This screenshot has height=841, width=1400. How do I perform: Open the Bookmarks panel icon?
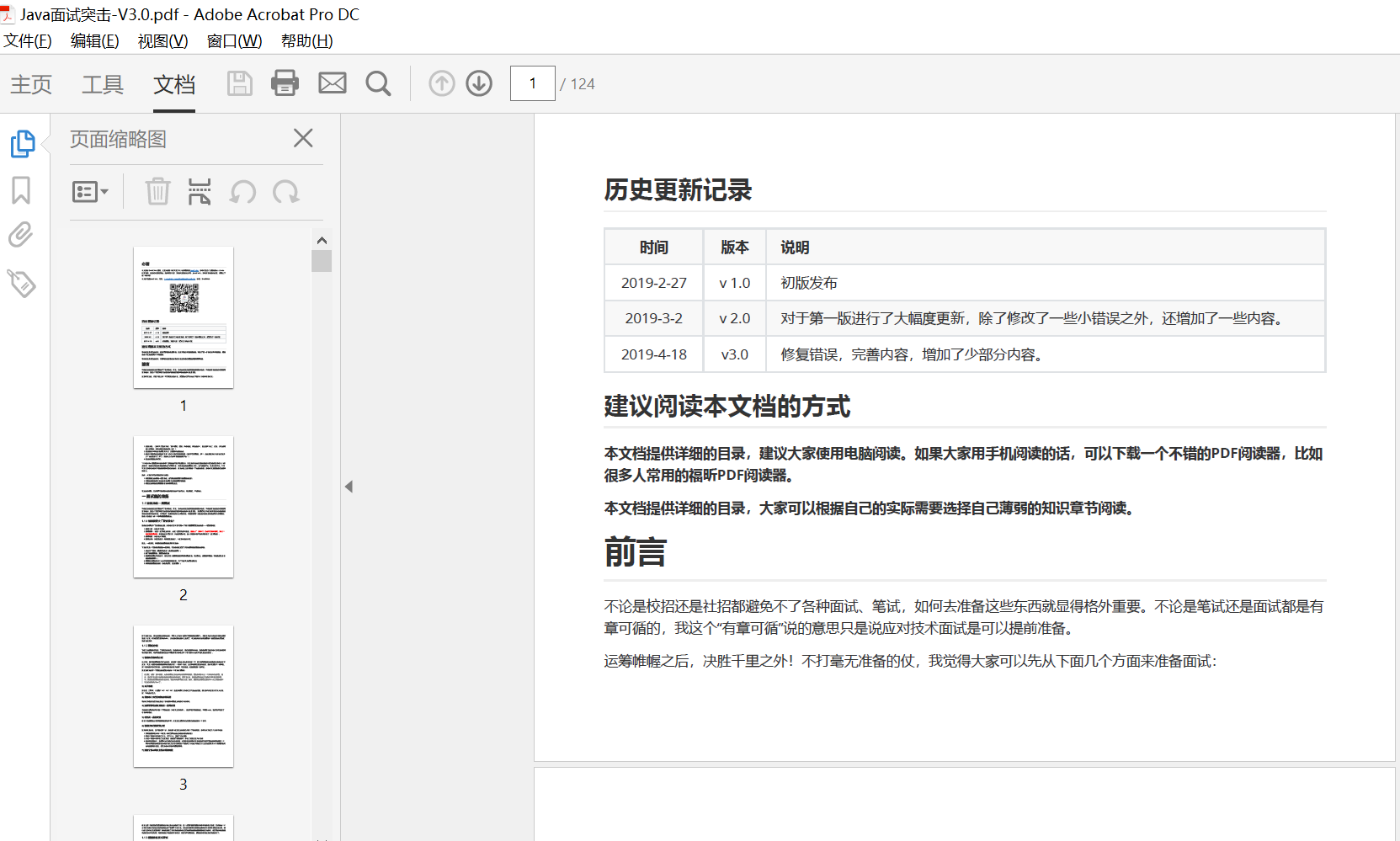[x=21, y=190]
